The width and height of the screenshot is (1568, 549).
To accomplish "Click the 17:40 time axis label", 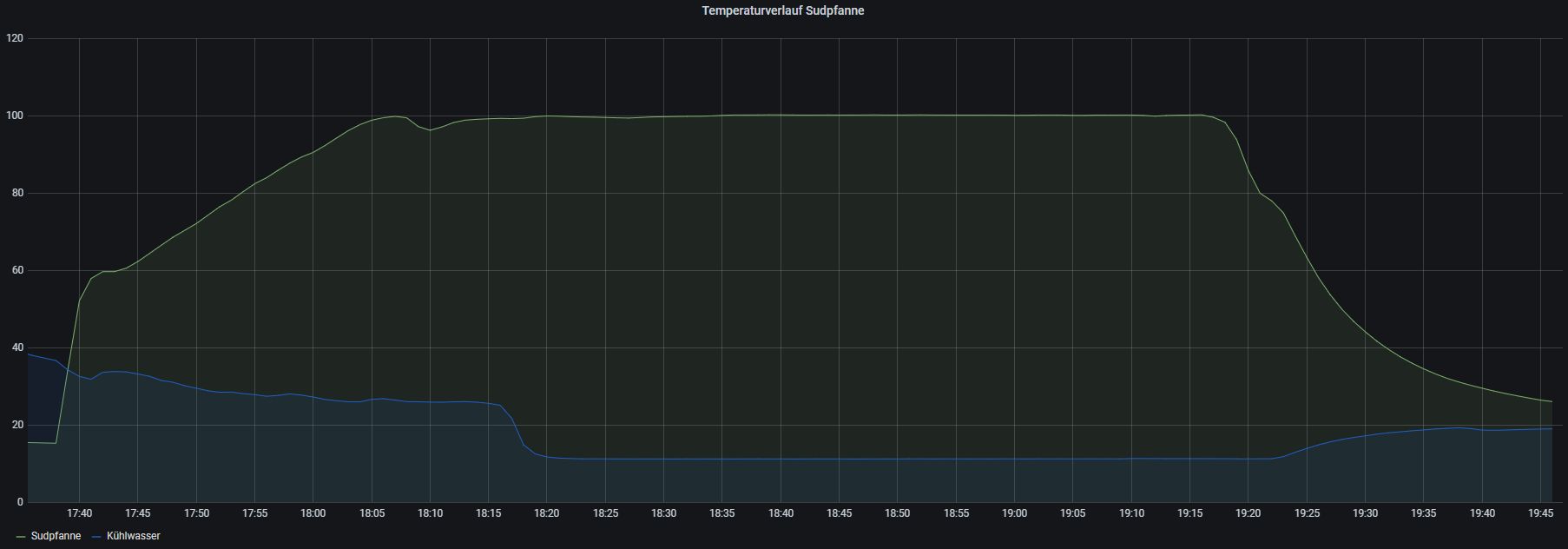I will point(79,513).
